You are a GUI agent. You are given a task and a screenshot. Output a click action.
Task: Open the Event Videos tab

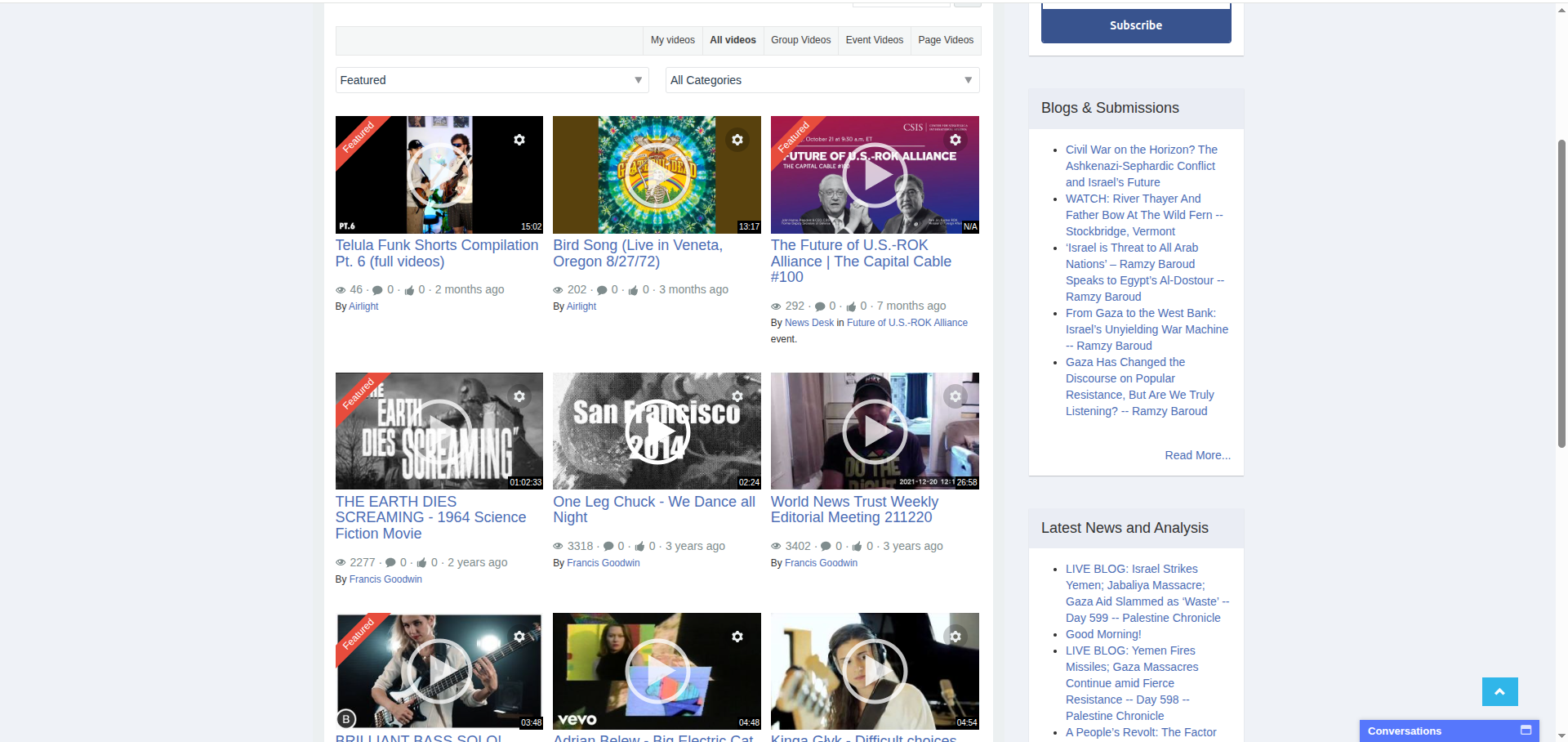[874, 40]
